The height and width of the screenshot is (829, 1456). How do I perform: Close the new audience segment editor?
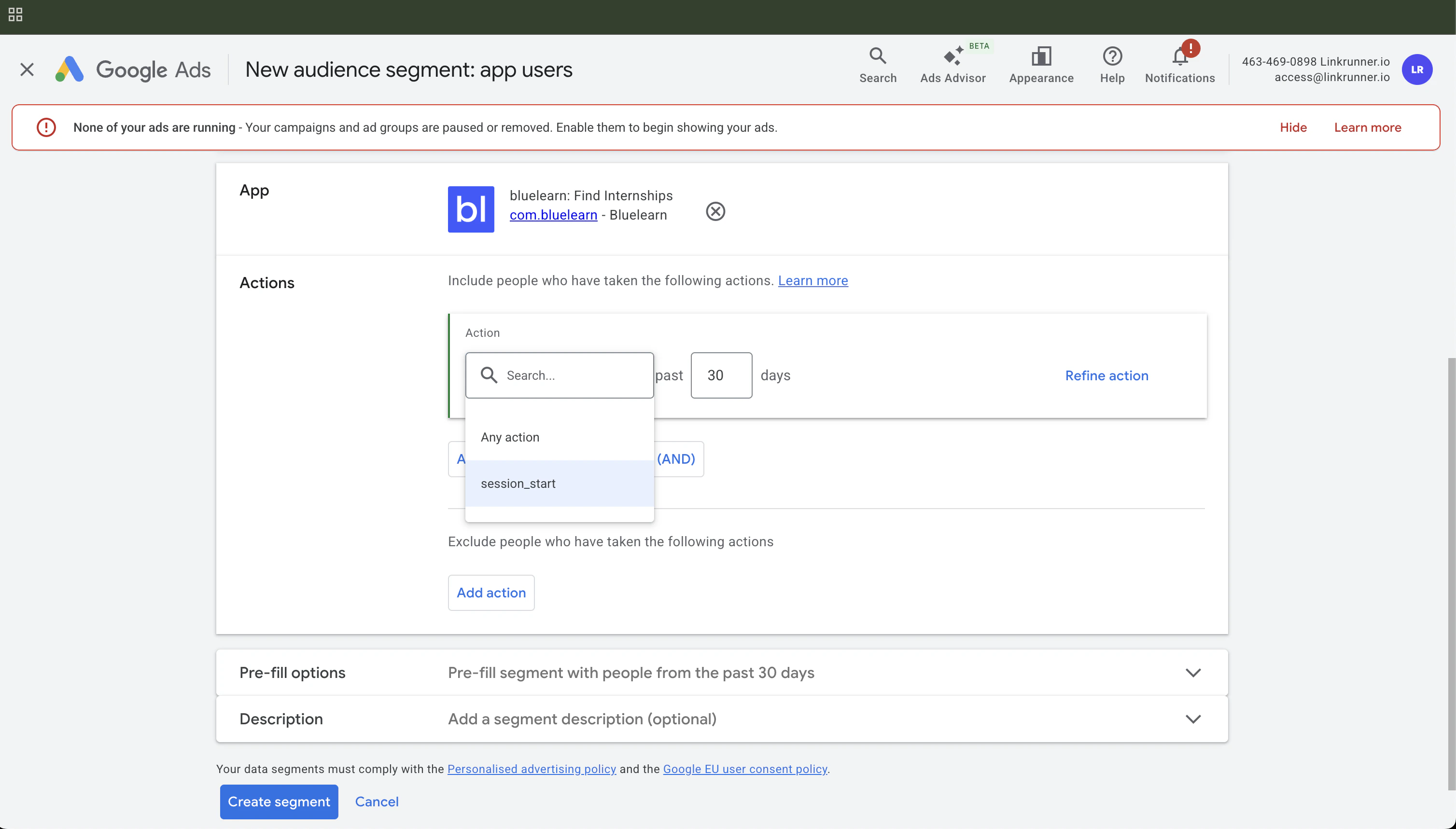(x=27, y=69)
